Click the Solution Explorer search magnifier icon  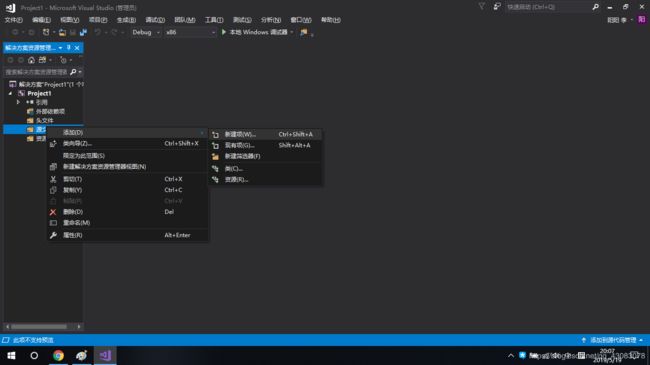pyautogui.click(x=73, y=72)
